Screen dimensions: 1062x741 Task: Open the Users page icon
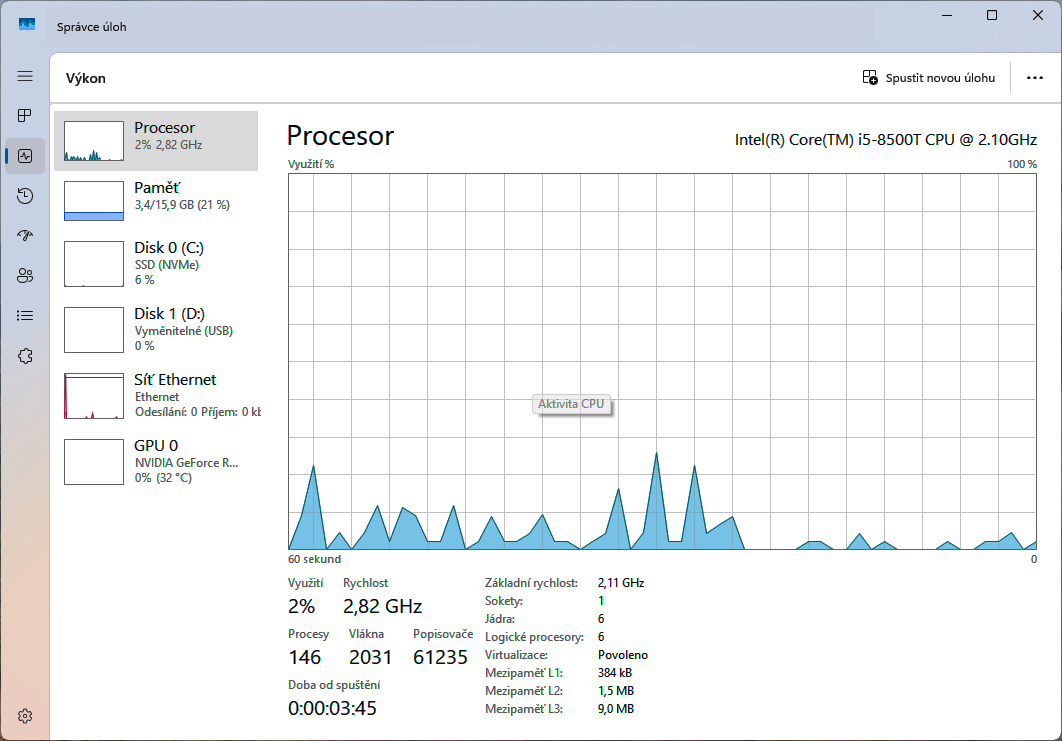[x=25, y=276]
